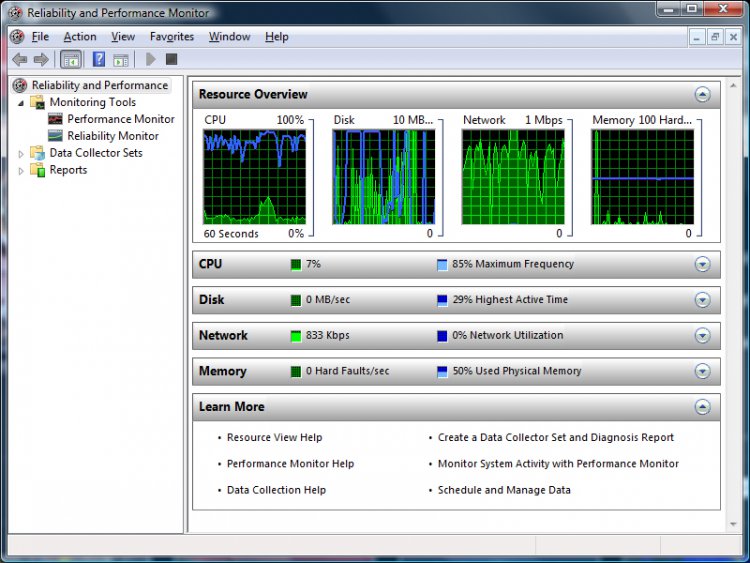Expand the Network details section
Viewport: 750px width, 563px height.
click(x=702, y=336)
